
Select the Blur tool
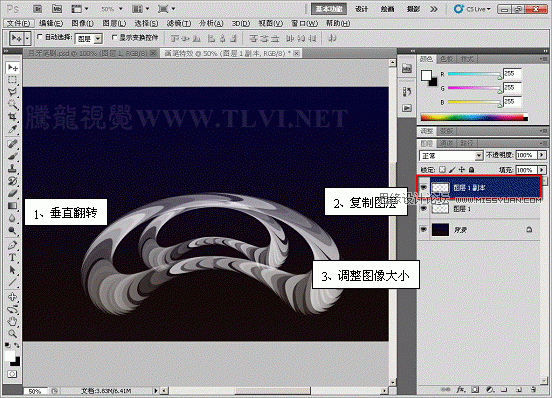point(12,218)
